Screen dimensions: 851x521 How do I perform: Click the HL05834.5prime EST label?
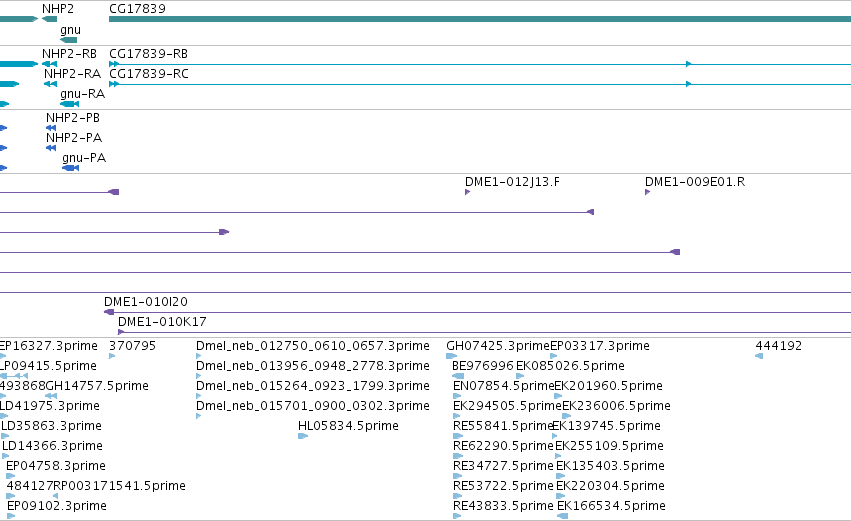pyautogui.click(x=348, y=426)
